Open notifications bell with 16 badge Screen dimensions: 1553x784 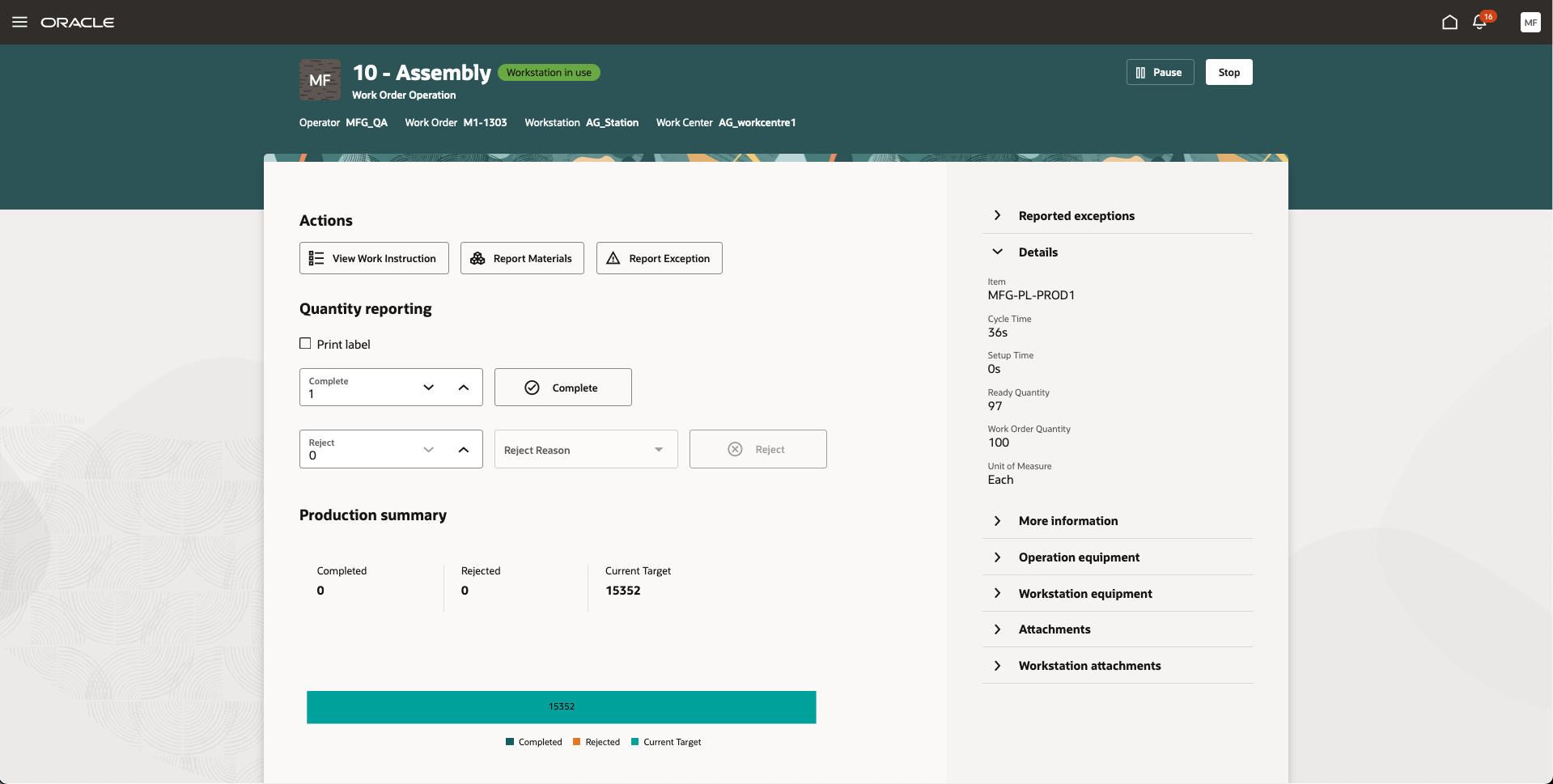(1480, 22)
